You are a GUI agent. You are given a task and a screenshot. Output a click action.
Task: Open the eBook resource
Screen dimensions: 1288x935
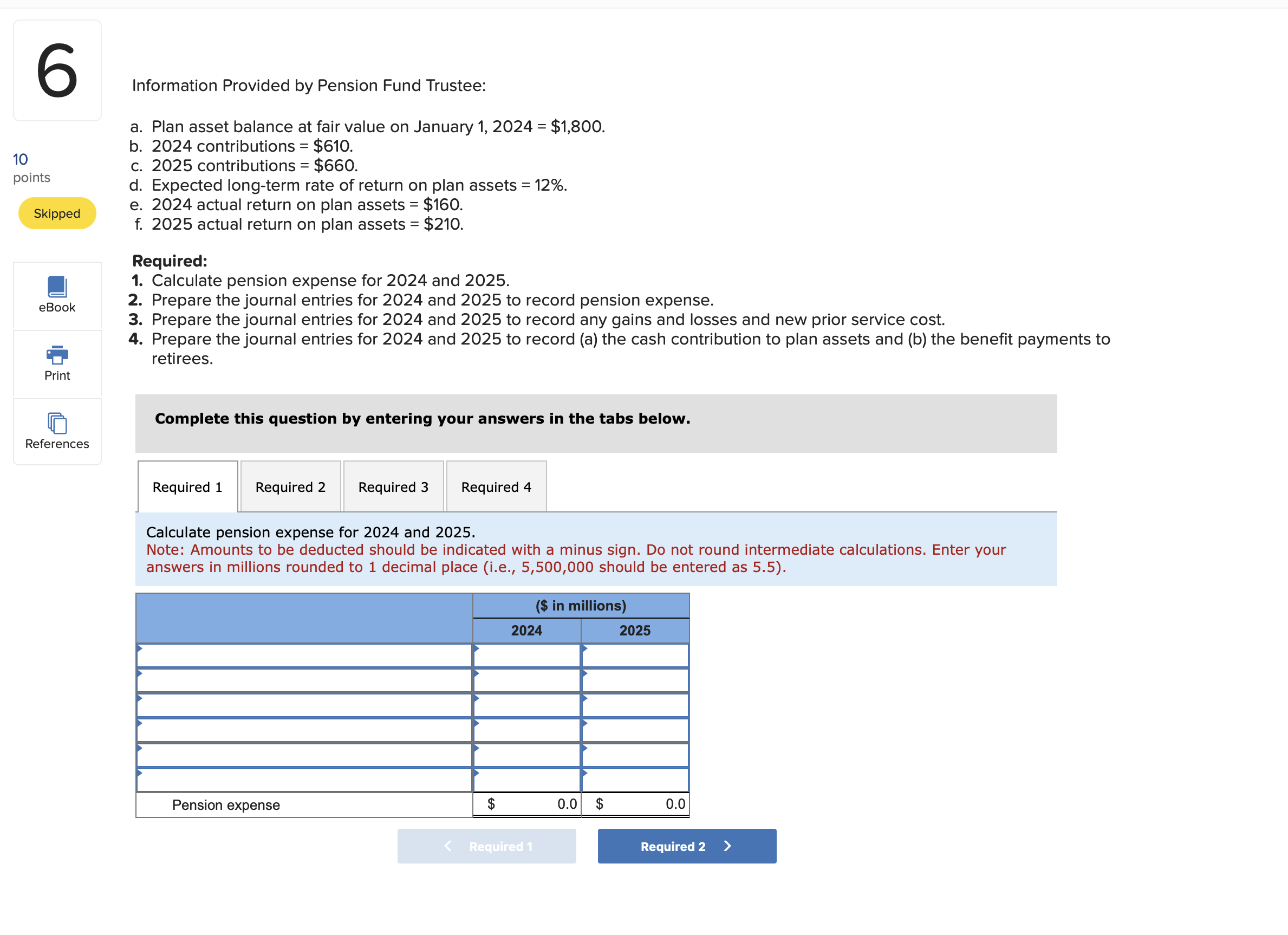57,296
